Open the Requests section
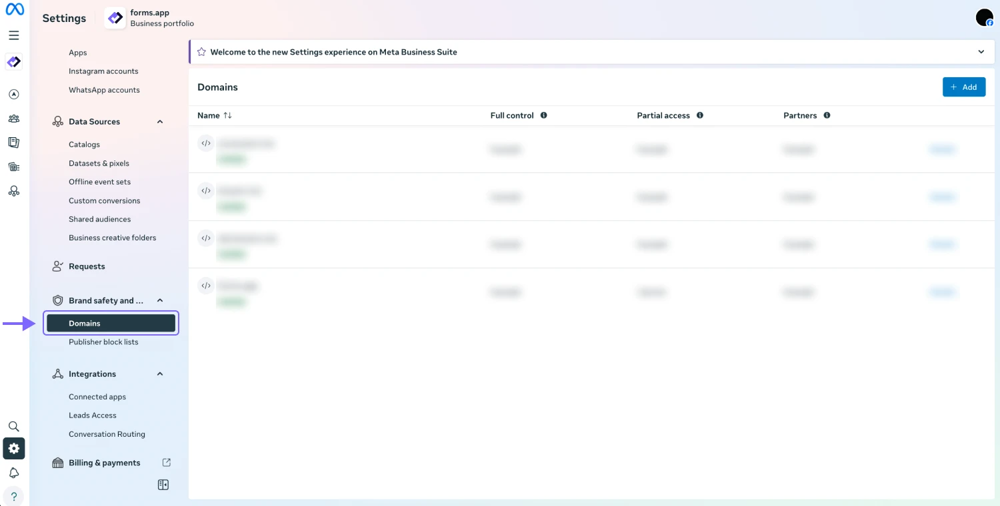 tap(87, 266)
